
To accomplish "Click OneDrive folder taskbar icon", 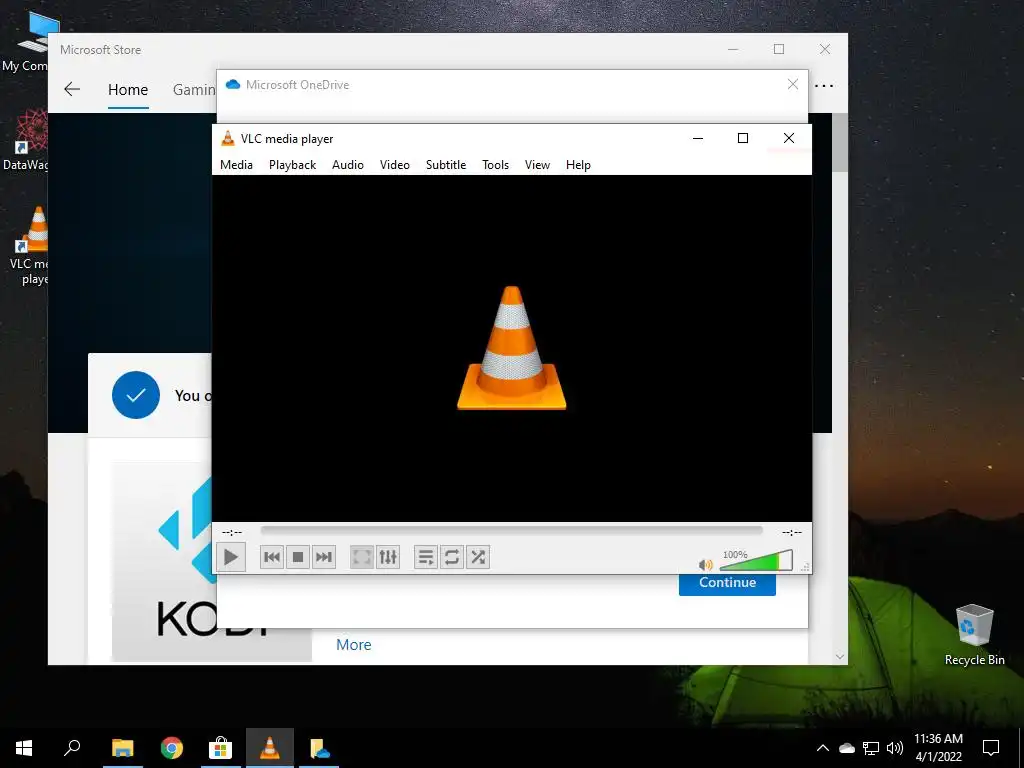I will (319, 748).
